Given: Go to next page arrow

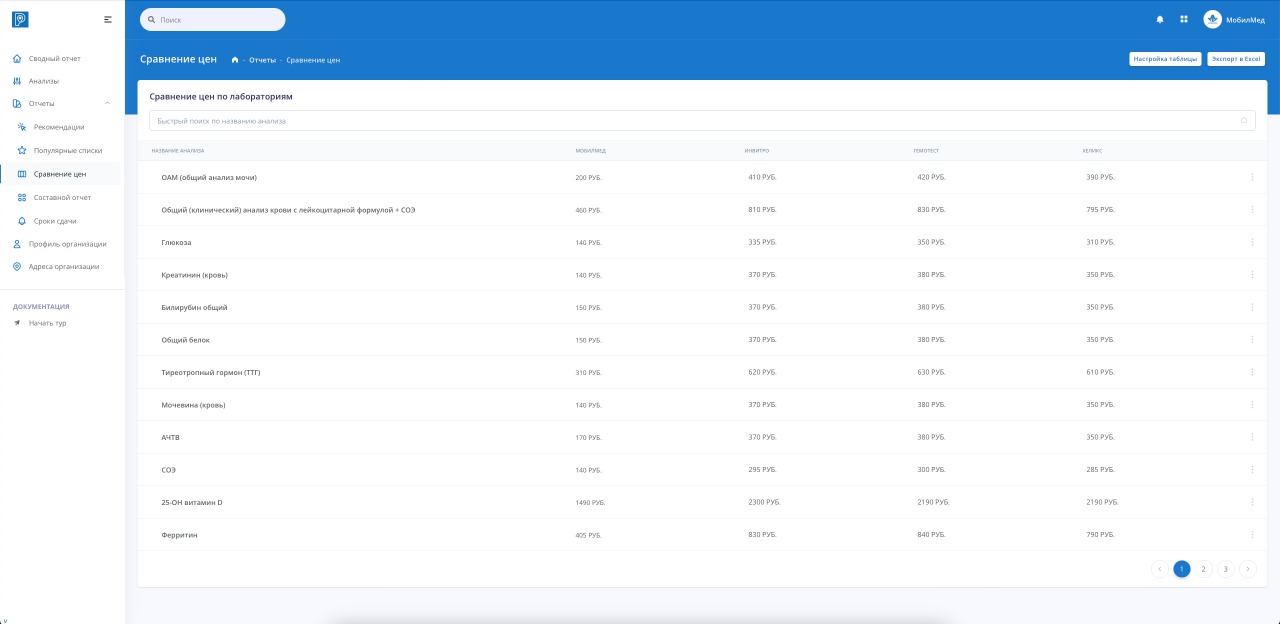Looking at the screenshot, I should click(1248, 569).
